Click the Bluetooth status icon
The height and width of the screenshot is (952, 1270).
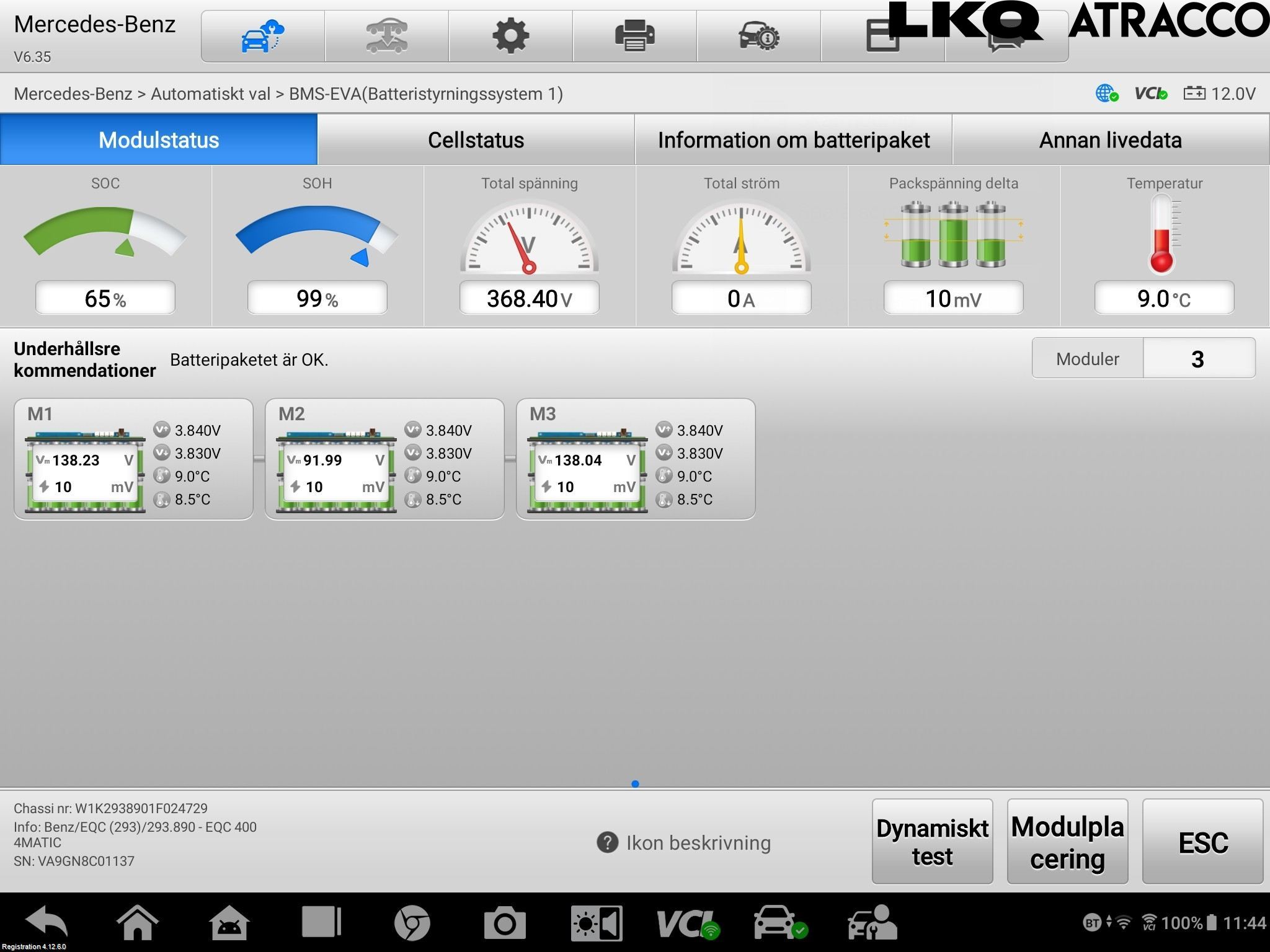coord(1092,923)
